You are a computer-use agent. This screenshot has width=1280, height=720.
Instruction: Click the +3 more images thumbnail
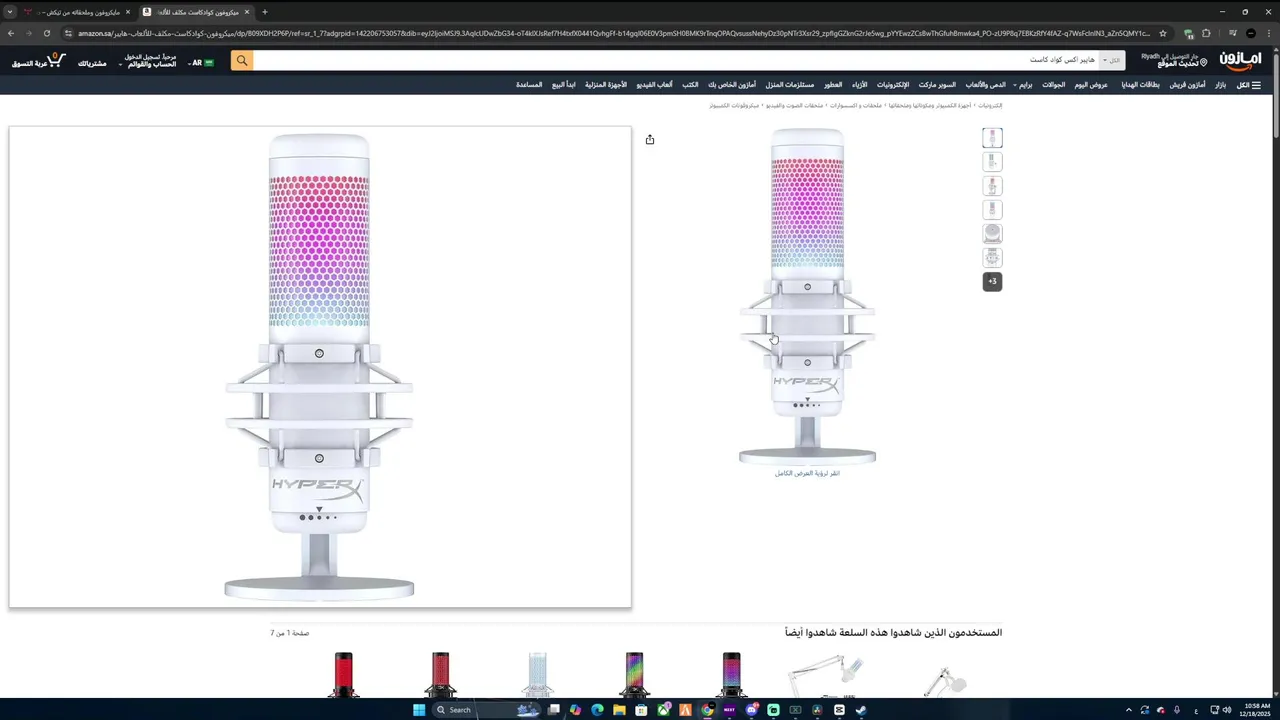992,282
